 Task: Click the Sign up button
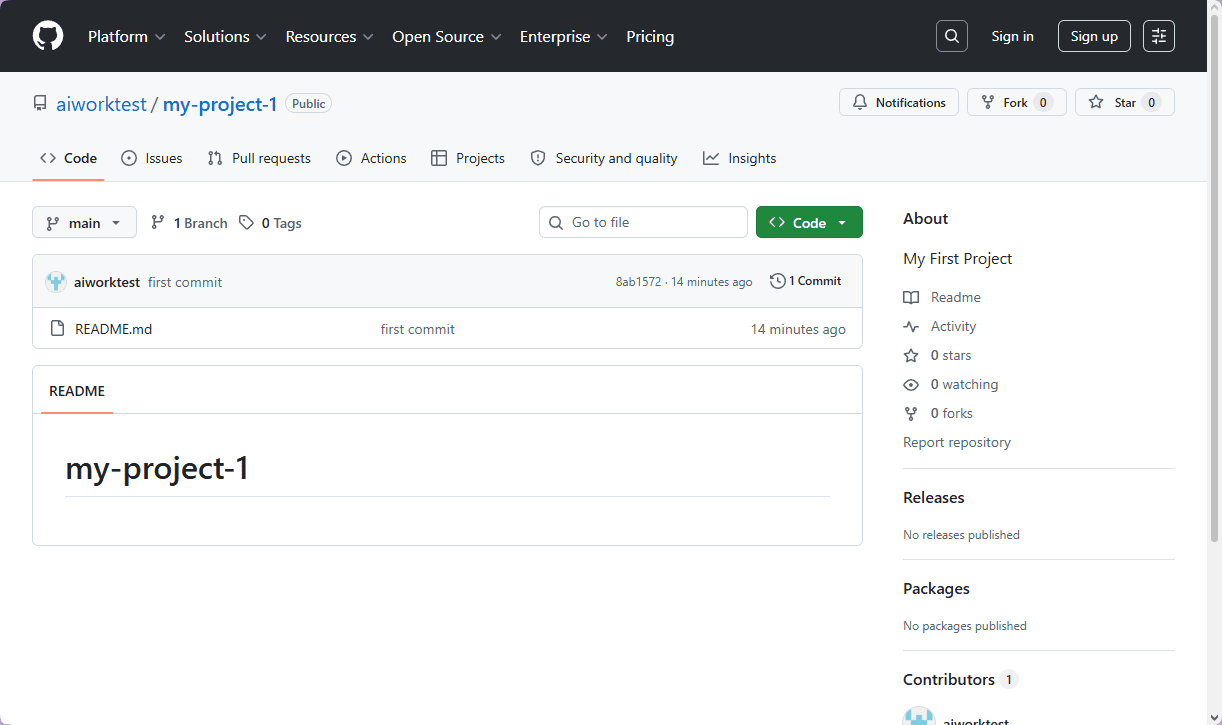1094,36
